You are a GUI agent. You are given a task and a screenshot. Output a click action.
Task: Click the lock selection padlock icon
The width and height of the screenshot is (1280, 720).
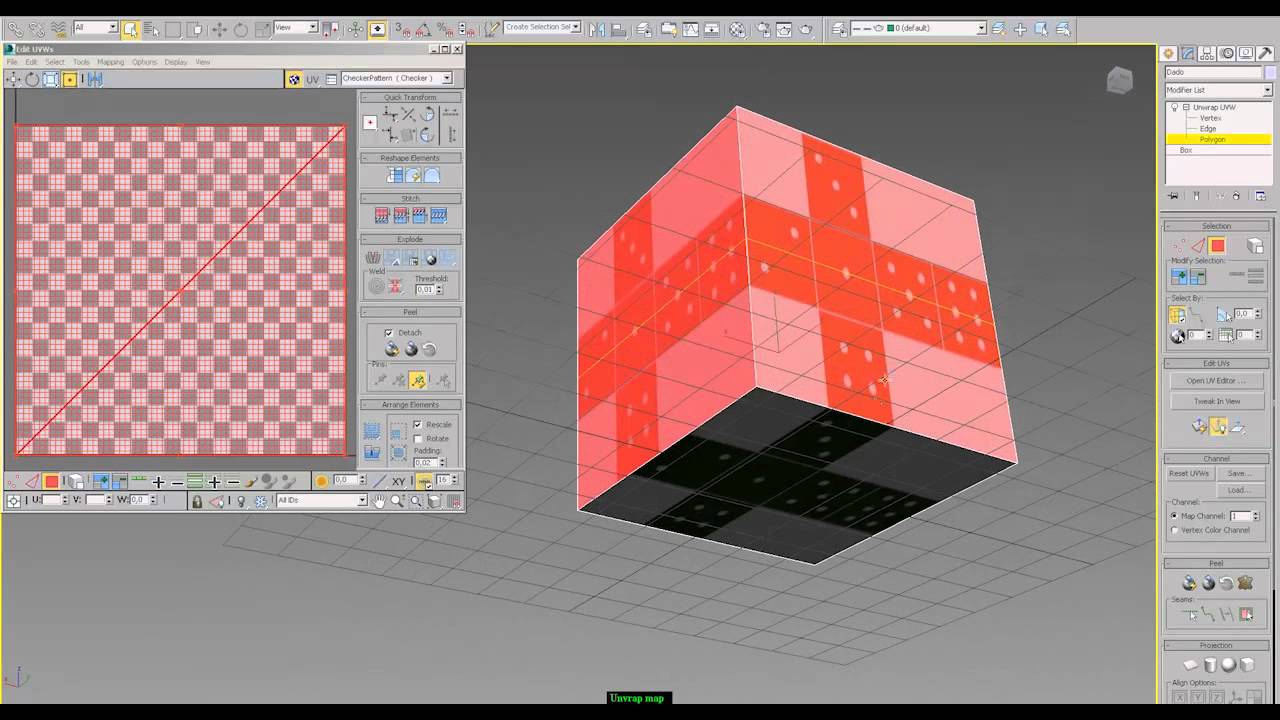pos(197,501)
